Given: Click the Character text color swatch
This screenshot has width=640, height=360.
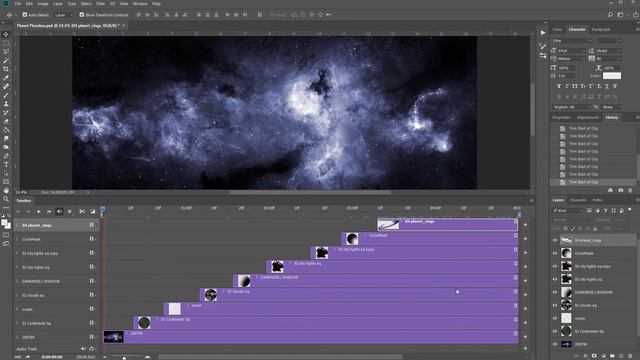Looking at the screenshot, I should click(x=612, y=76).
